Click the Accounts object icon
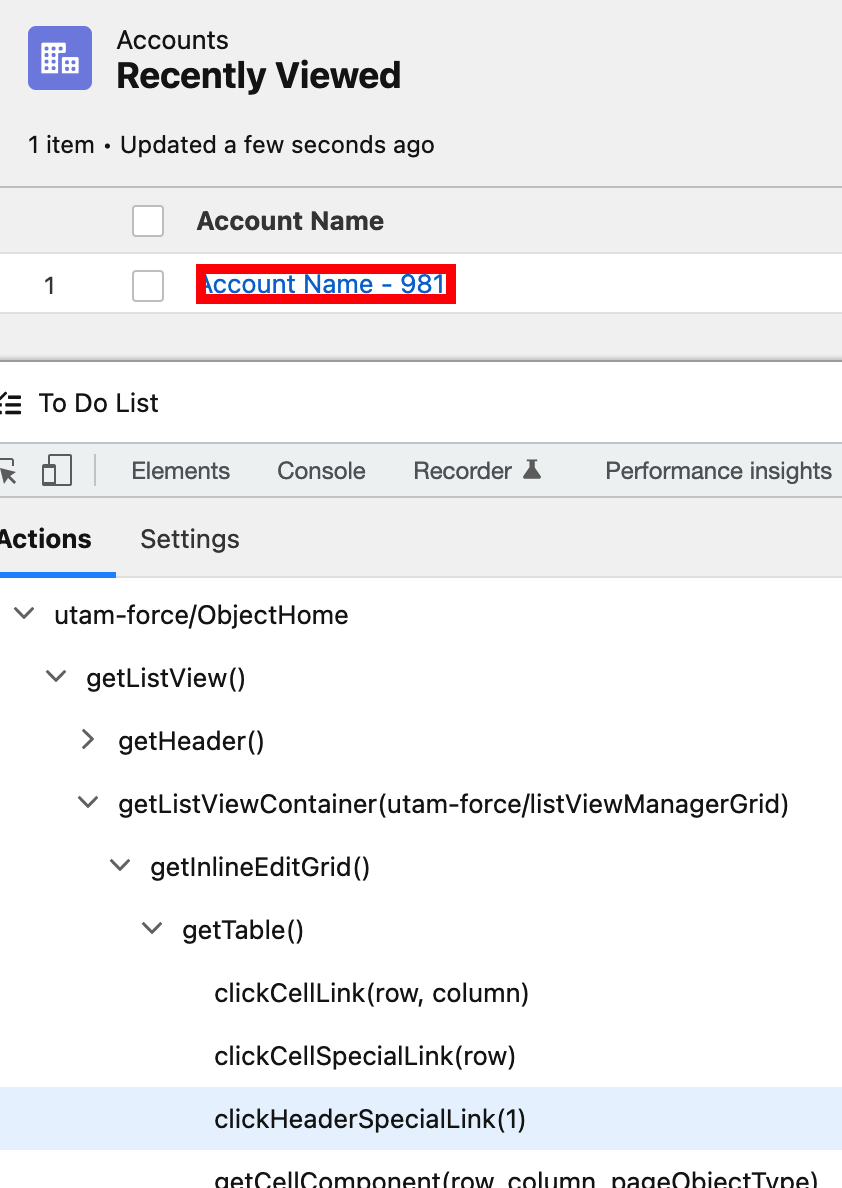The height and width of the screenshot is (1188, 842). [x=60, y=58]
